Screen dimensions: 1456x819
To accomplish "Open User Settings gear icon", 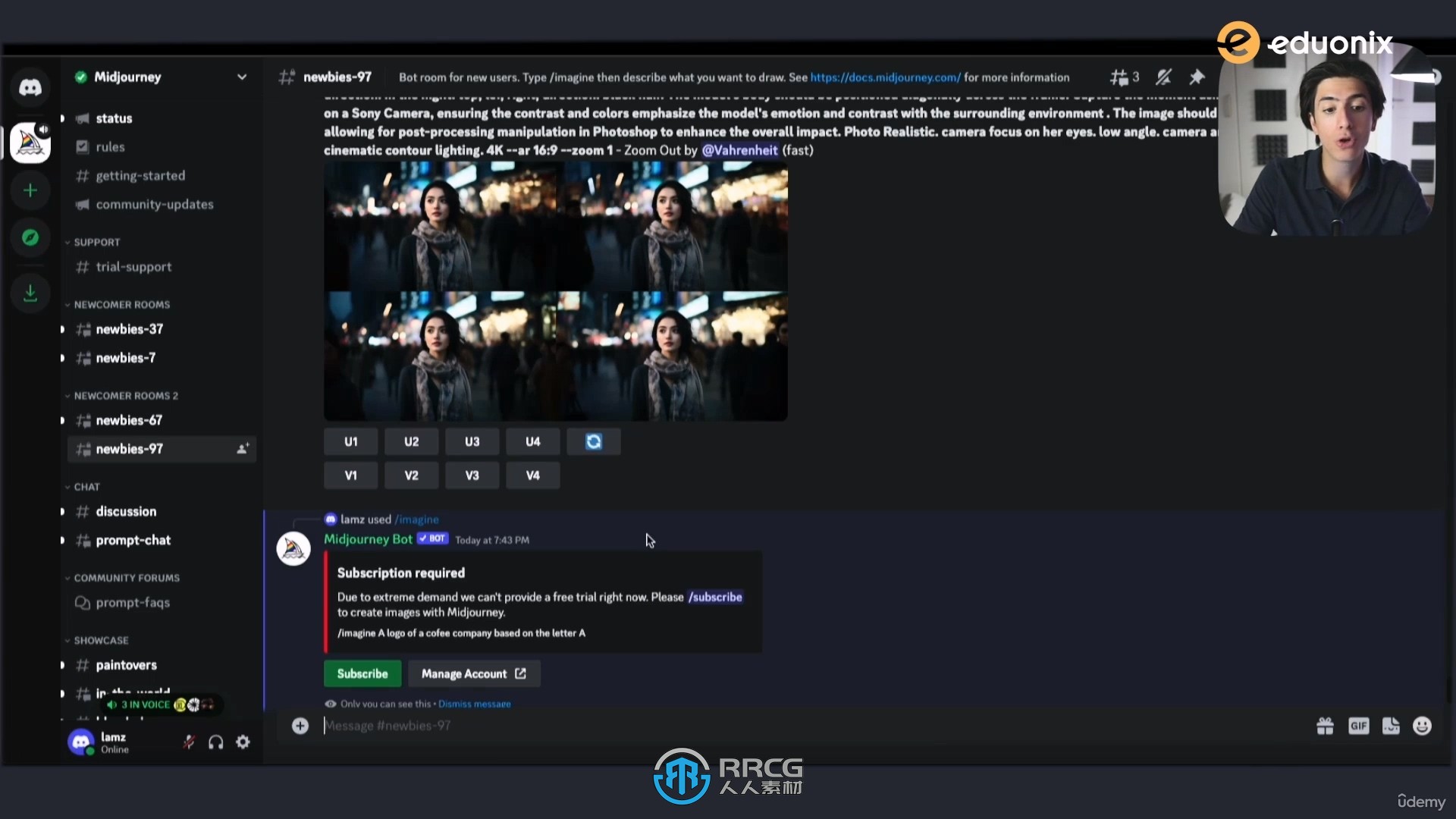I will click(x=243, y=742).
